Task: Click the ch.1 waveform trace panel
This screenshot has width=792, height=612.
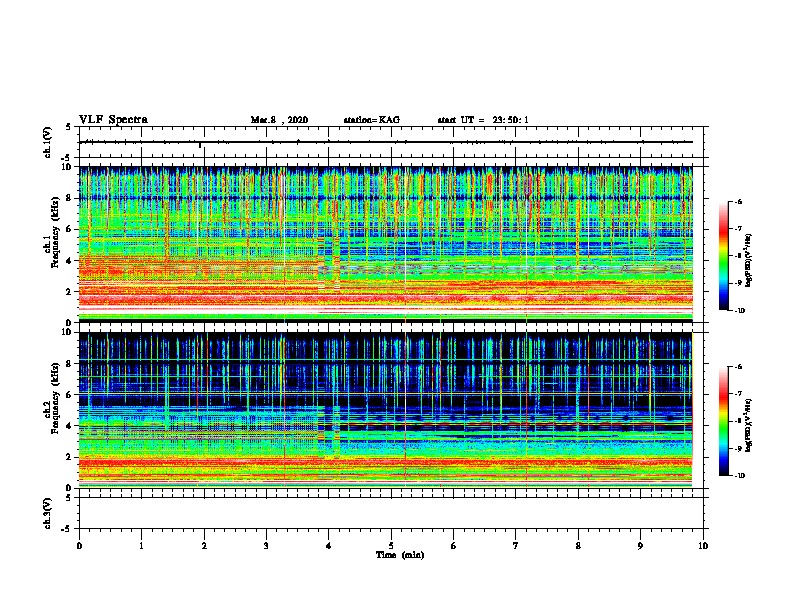Action: (391, 142)
